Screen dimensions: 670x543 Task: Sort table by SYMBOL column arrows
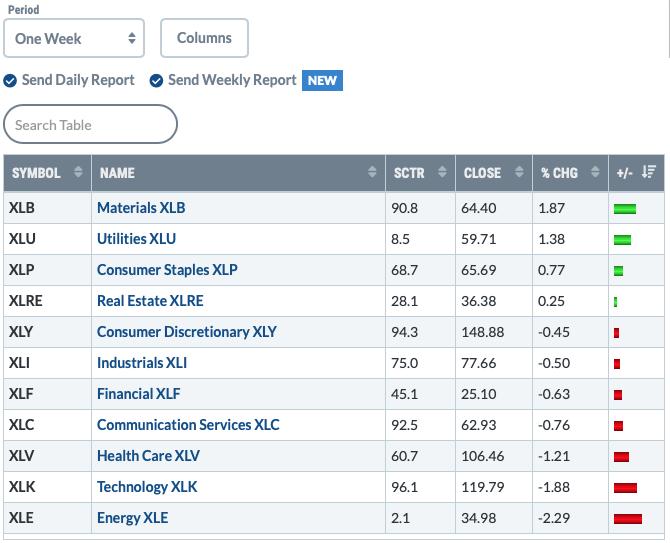click(x=78, y=172)
